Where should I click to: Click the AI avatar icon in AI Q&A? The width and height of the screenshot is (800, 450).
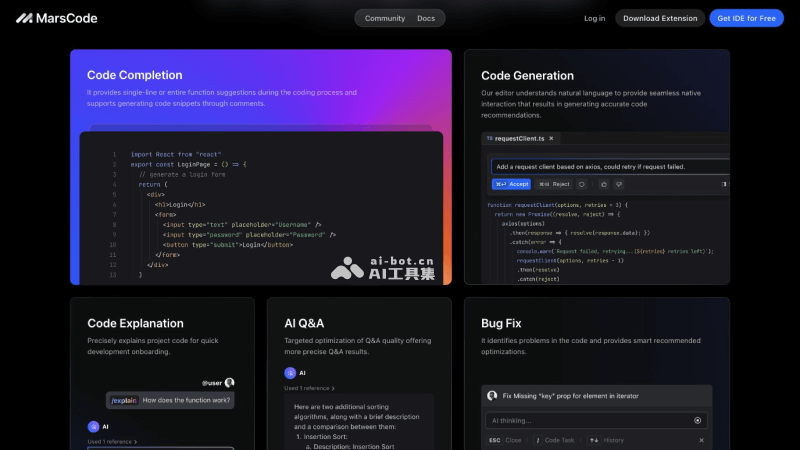click(289, 373)
